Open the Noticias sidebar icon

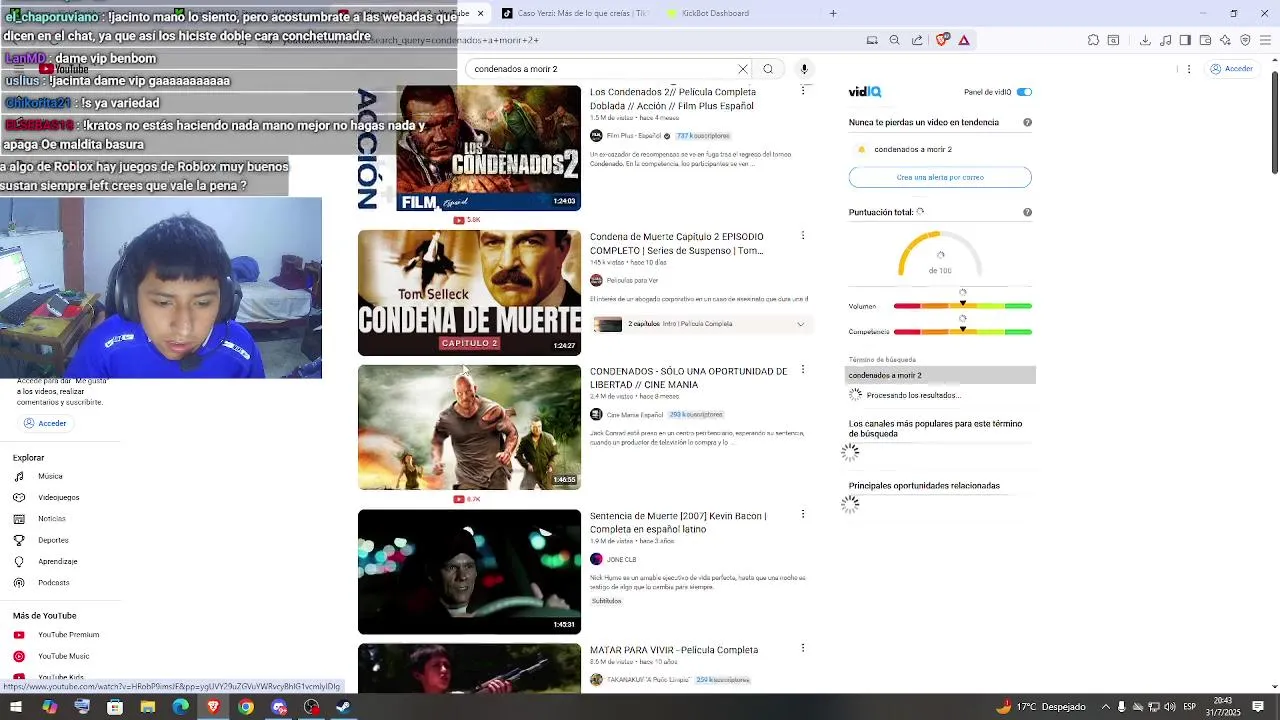pos(19,518)
